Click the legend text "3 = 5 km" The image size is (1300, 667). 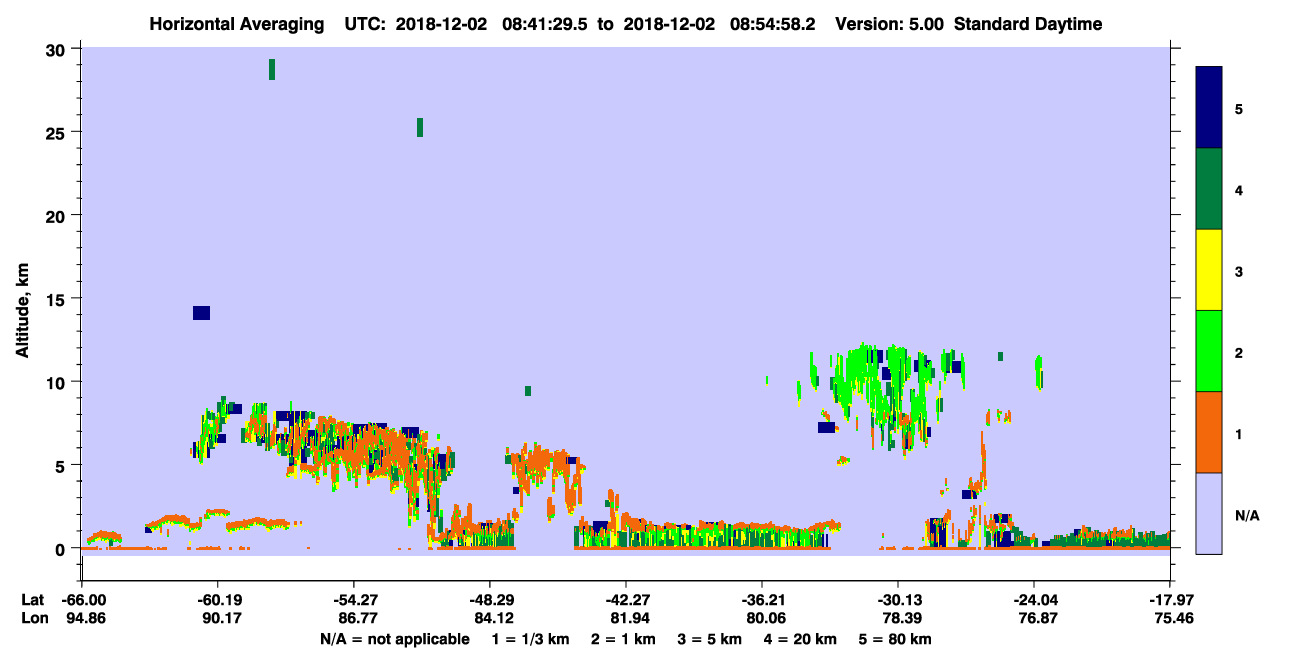coord(709,639)
